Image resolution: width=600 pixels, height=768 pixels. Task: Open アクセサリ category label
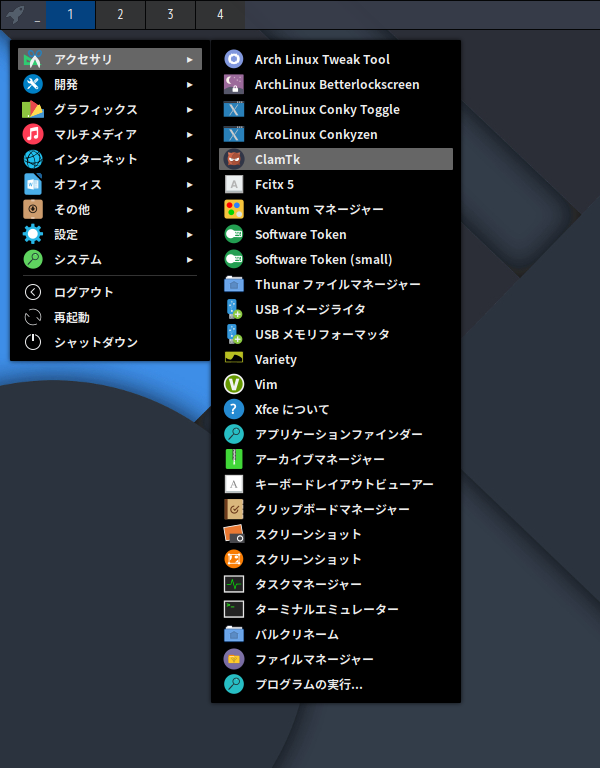pos(83,59)
